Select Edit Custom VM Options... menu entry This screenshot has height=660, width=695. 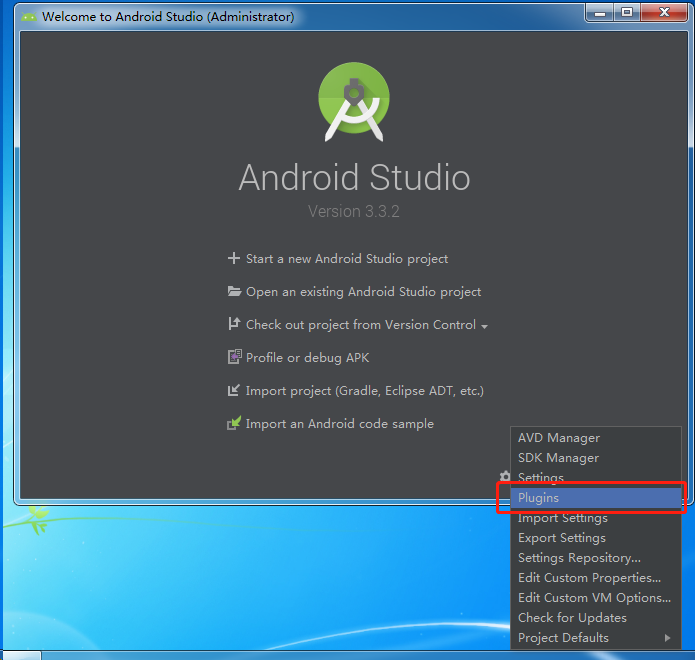[x=596, y=598]
